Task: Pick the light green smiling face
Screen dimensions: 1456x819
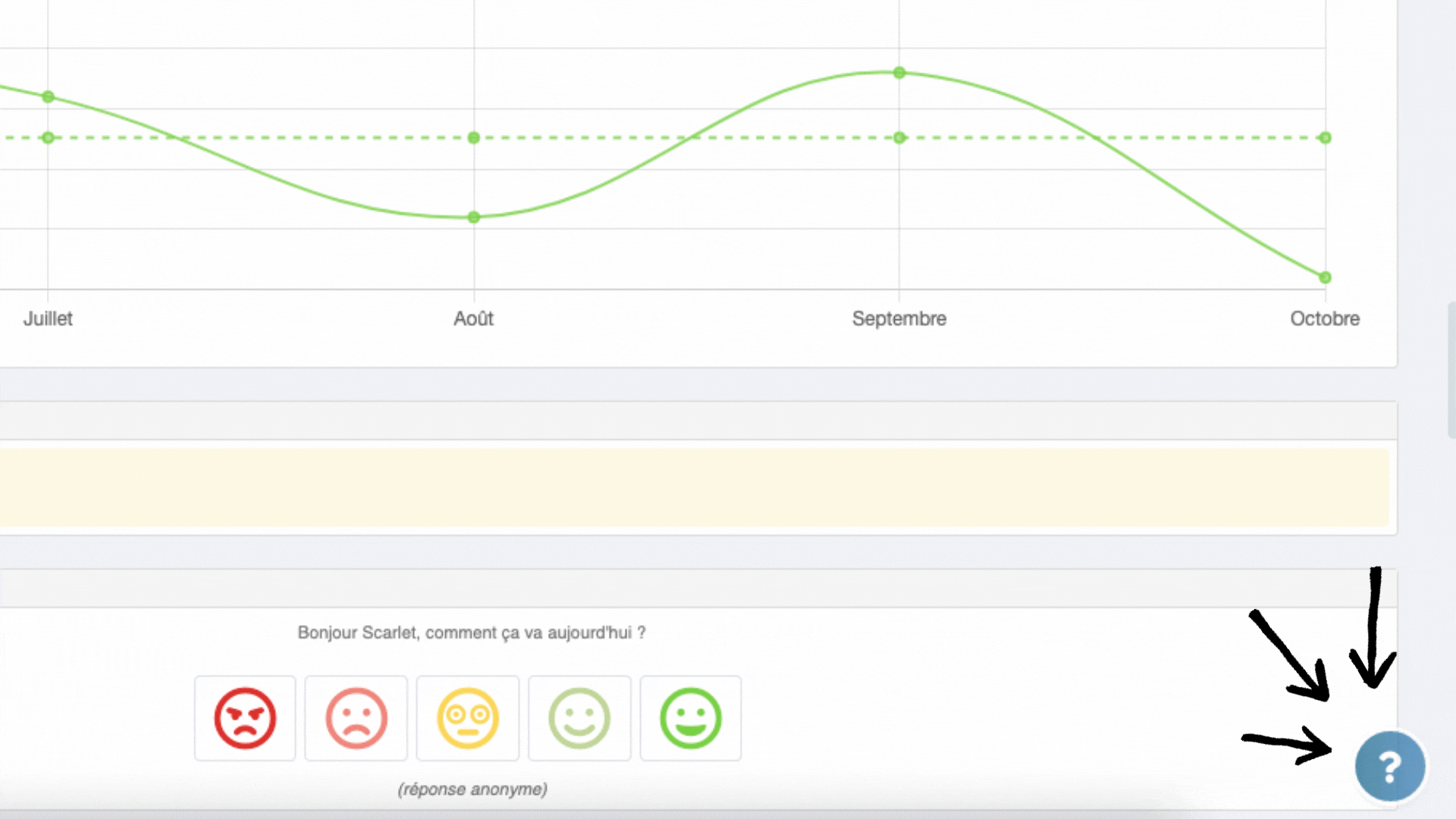Action: [x=579, y=718]
